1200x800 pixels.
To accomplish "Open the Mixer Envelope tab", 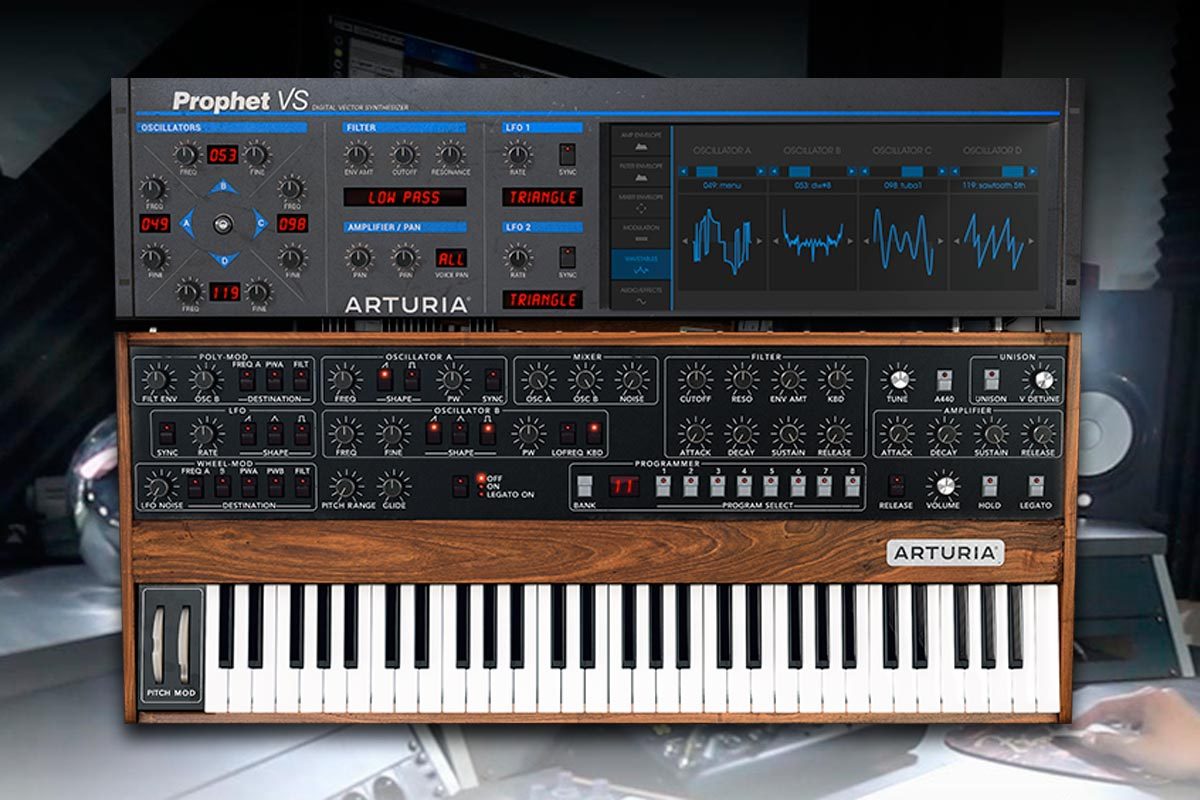I will [x=640, y=201].
